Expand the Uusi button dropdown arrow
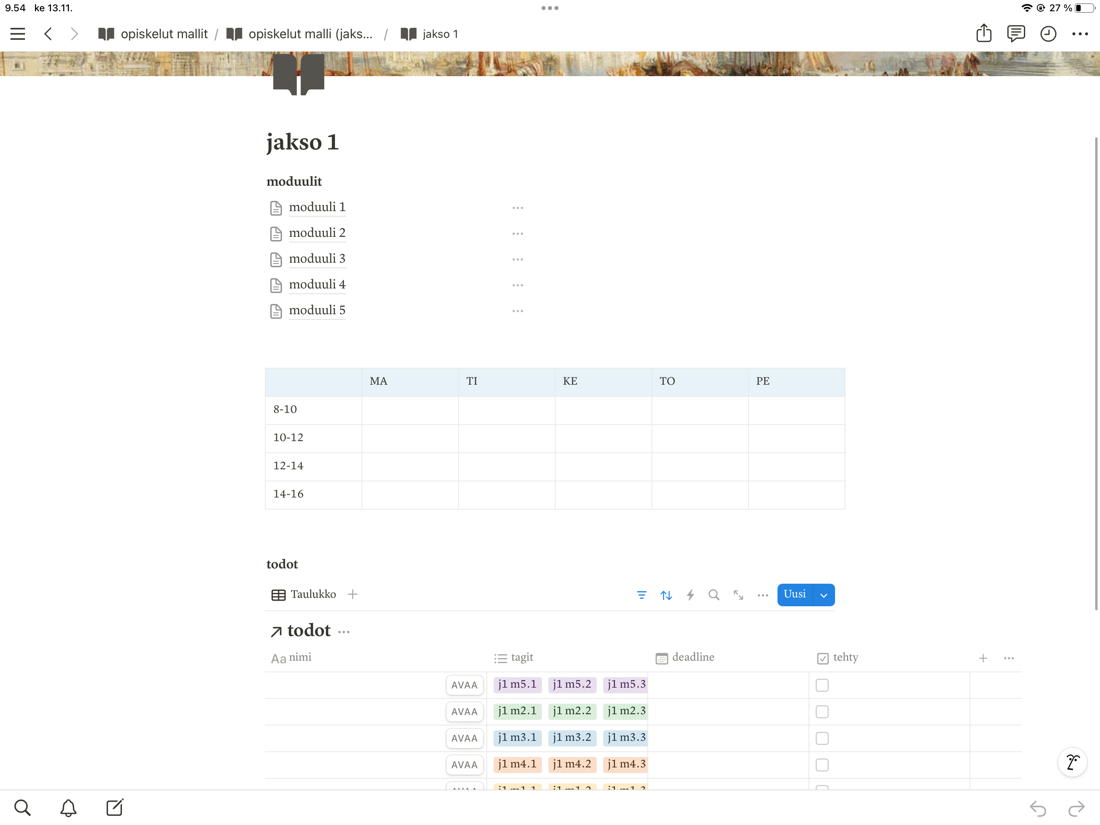Image resolution: width=1100 pixels, height=825 pixels. [x=824, y=595]
